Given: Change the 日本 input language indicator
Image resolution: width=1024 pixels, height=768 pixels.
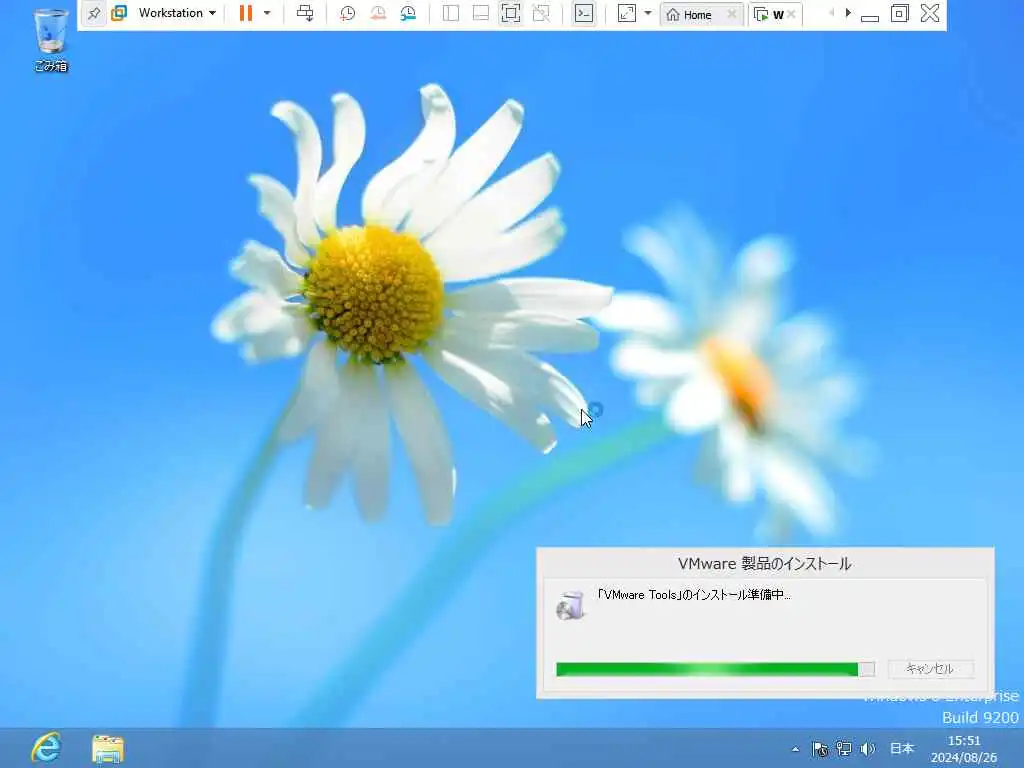Looking at the screenshot, I should [902, 748].
